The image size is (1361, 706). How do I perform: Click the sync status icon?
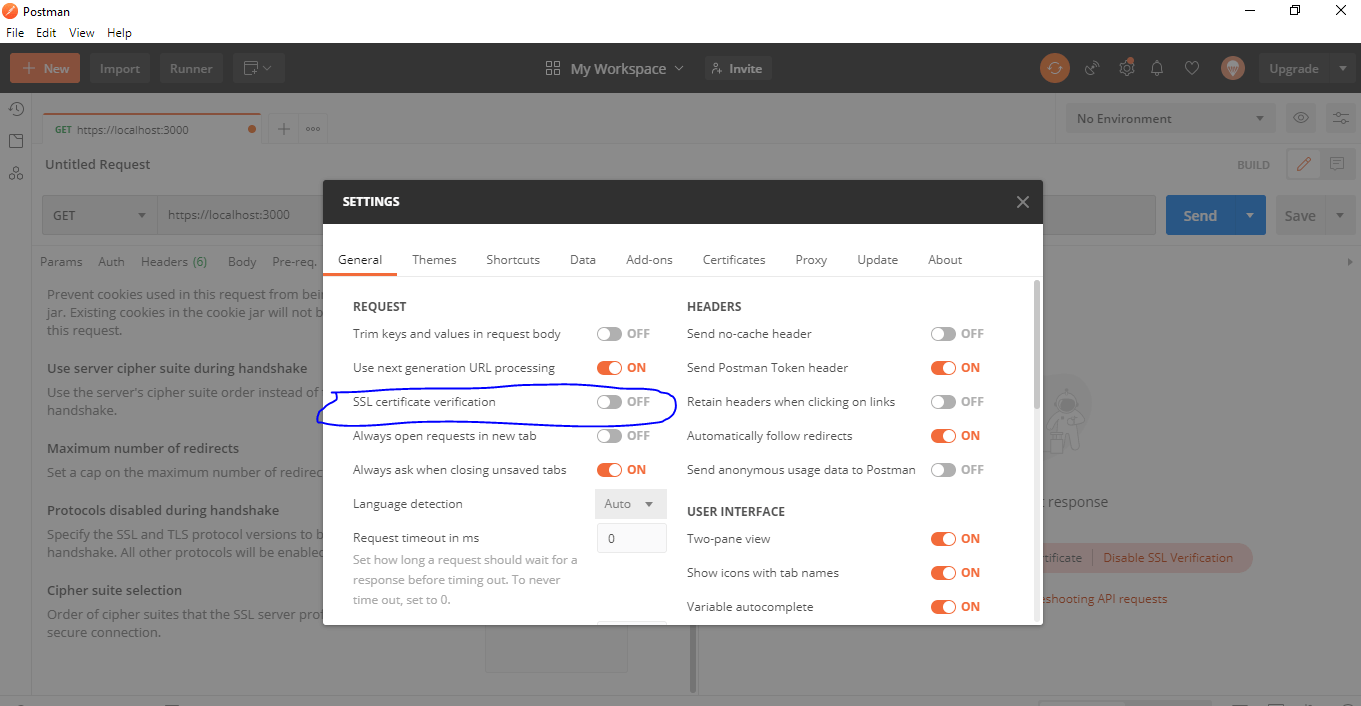pyautogui.click(x=1054, y=68)
